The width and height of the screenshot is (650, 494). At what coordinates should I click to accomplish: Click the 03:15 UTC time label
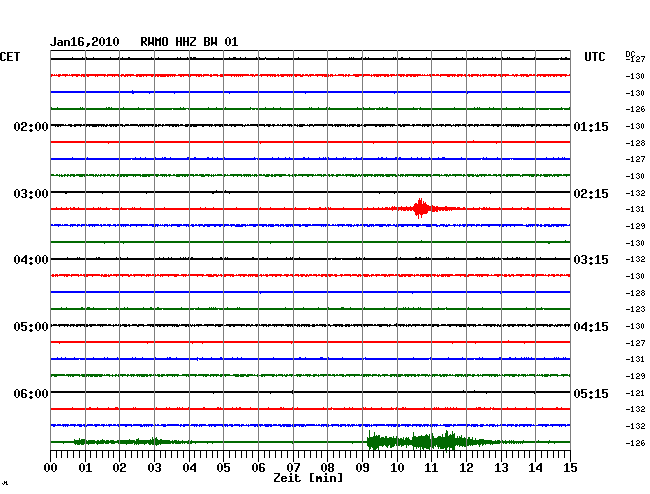591,260
